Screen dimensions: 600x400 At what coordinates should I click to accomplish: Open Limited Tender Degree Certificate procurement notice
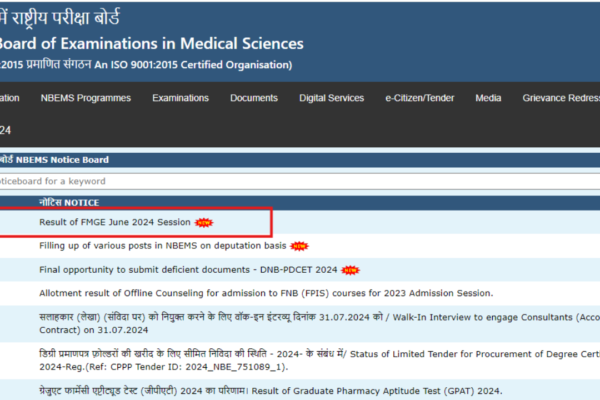[320, 360]
